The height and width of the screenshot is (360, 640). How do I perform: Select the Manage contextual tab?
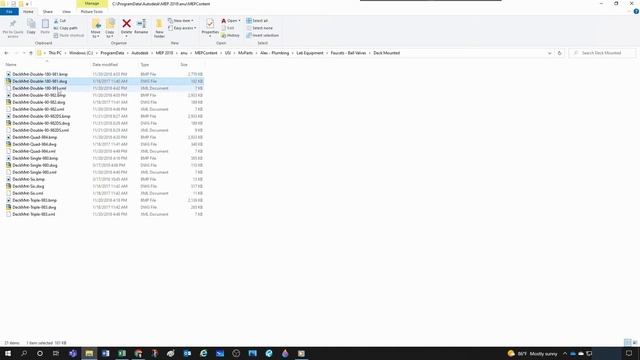point(92,4)
